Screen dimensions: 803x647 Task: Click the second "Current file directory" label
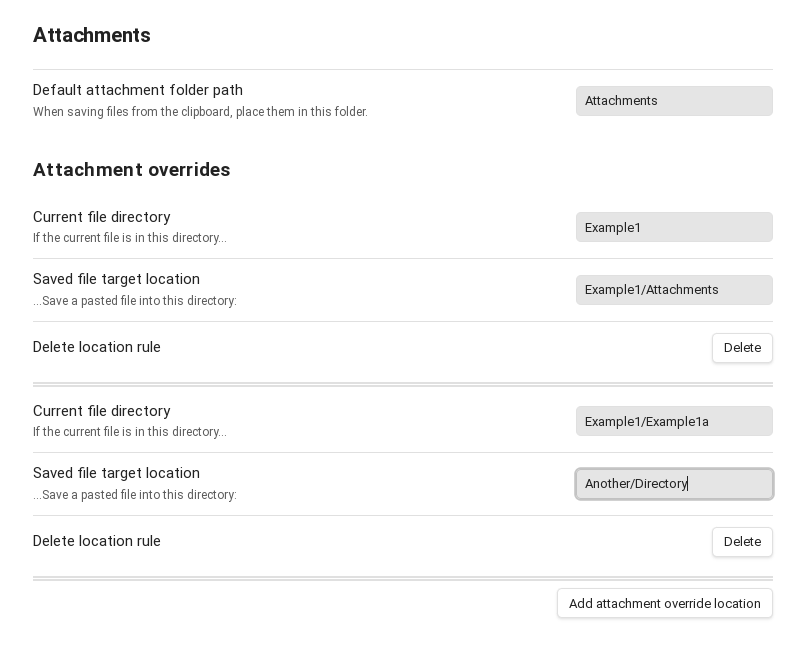[102, 411]
